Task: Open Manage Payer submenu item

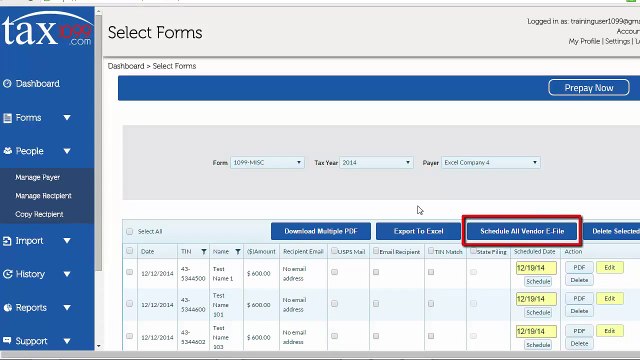Action: tap(38, 177)
